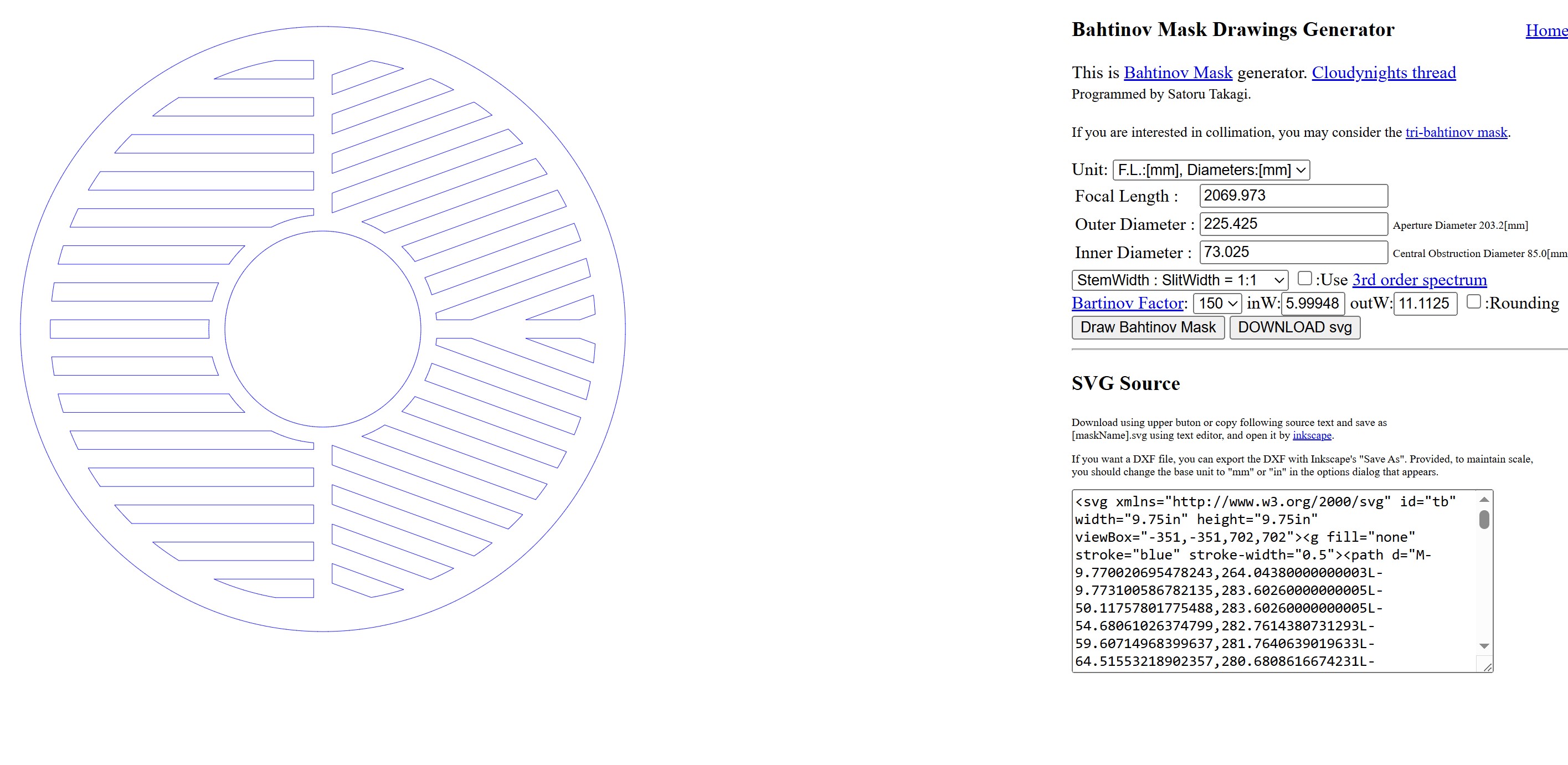Enable the Use 3rd order spectrum checkbox
Viewport: 1568px width, 765px height.
pos(1304,278)
